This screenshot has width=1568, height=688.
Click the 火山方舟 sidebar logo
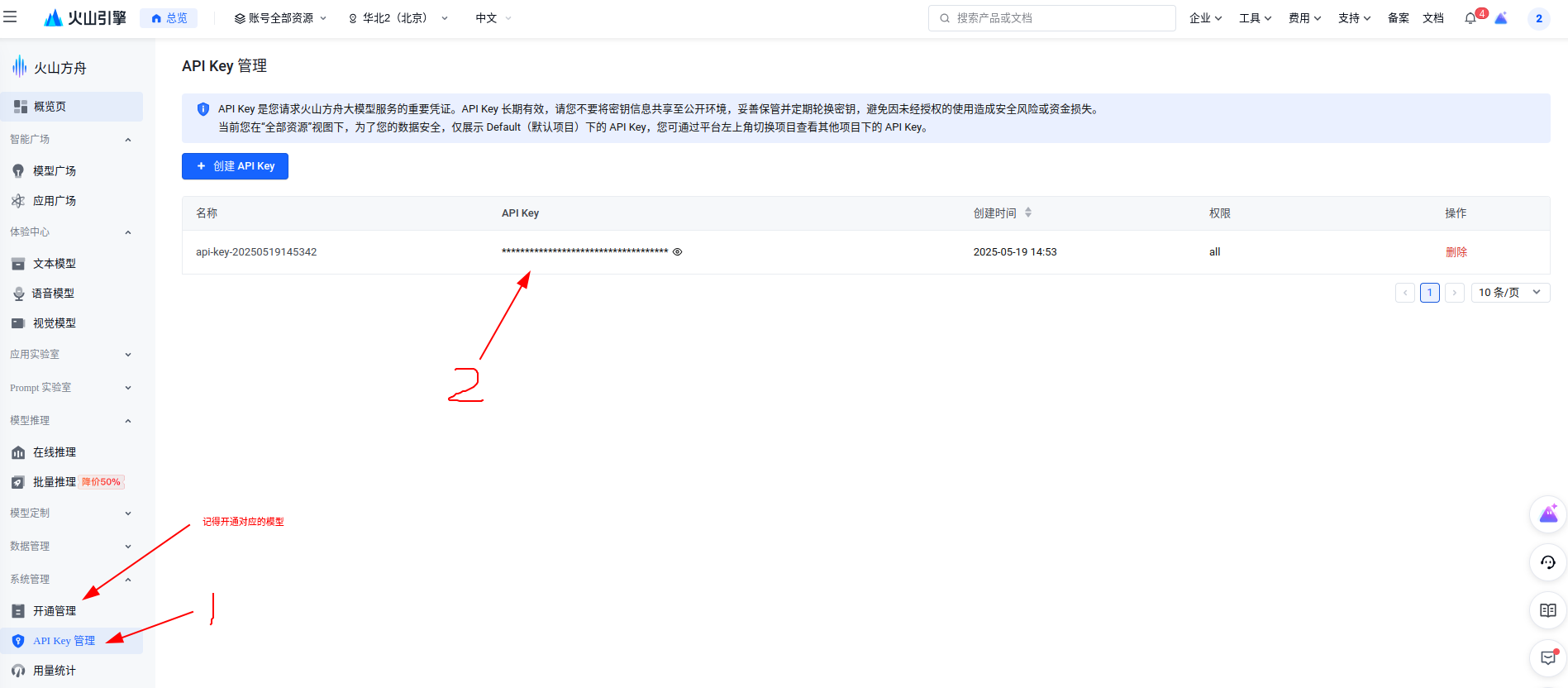50,67
